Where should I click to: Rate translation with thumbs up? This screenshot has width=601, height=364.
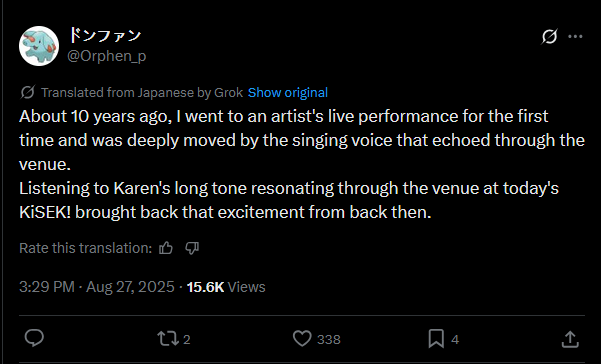166,248
